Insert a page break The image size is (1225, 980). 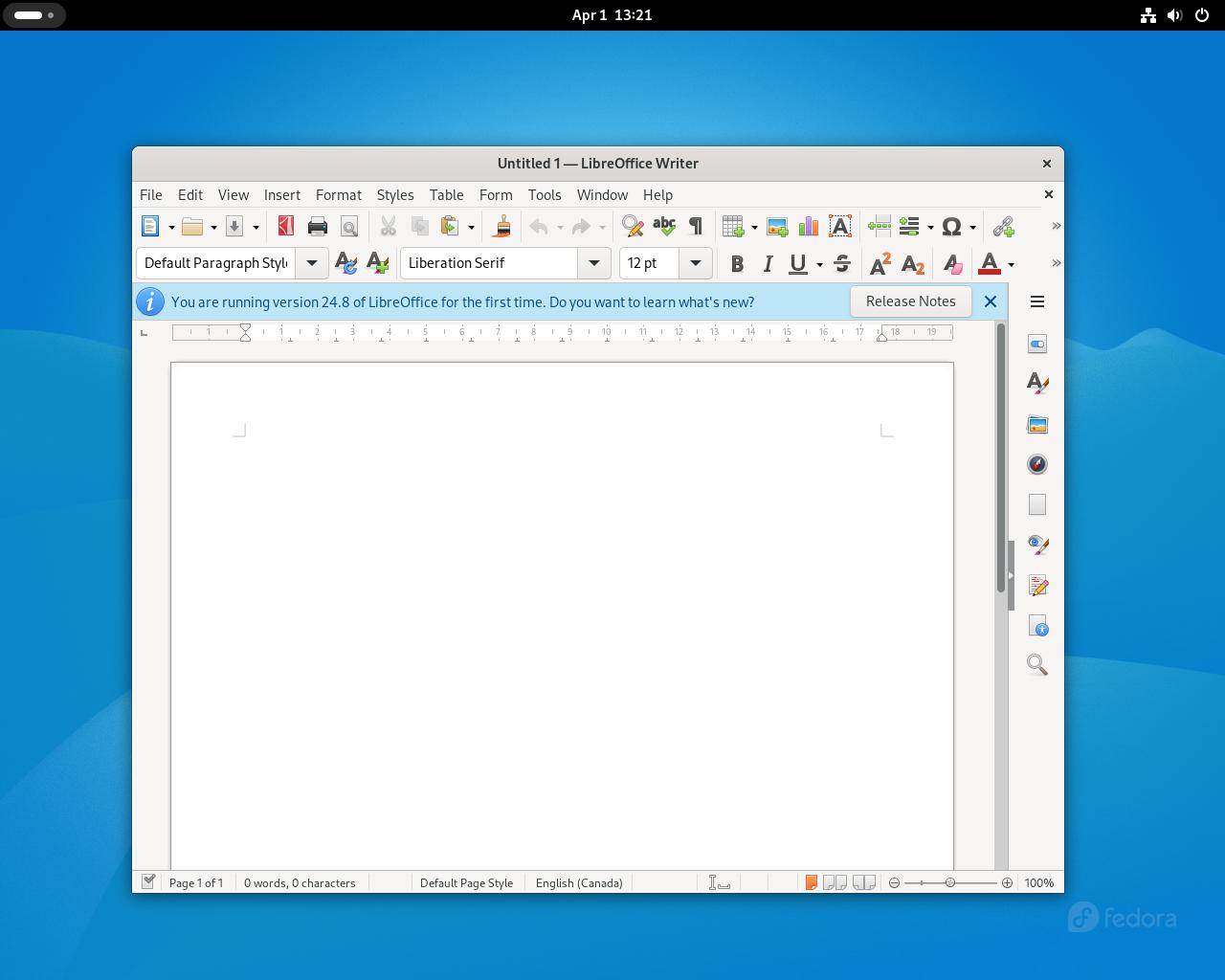880,227
